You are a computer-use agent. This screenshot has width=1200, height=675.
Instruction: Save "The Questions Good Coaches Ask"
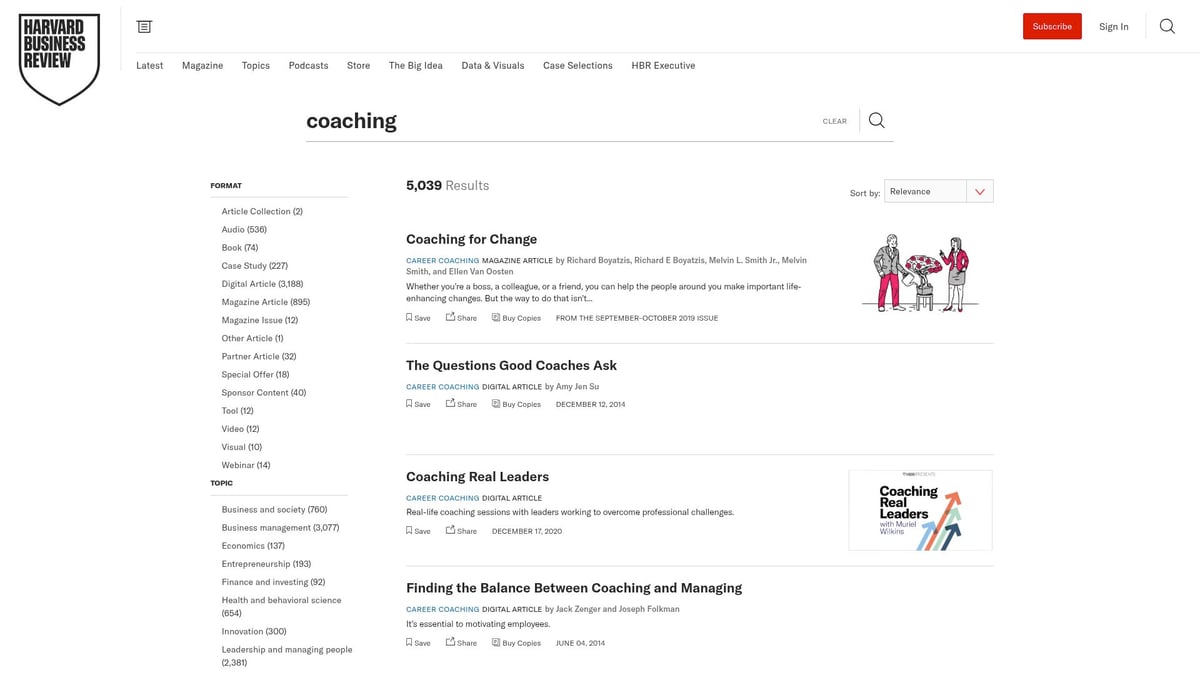click(417, 404)
